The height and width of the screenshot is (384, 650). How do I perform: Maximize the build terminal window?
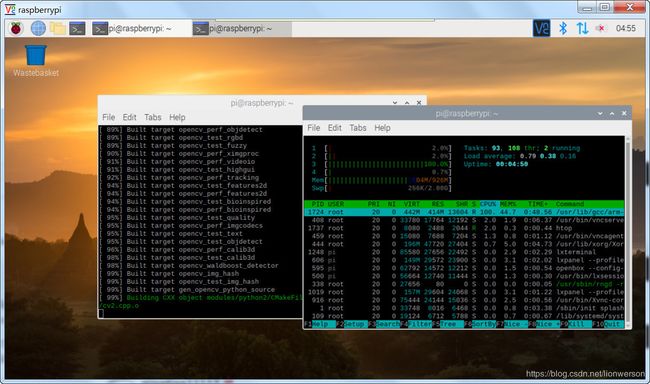click(407, 102)
